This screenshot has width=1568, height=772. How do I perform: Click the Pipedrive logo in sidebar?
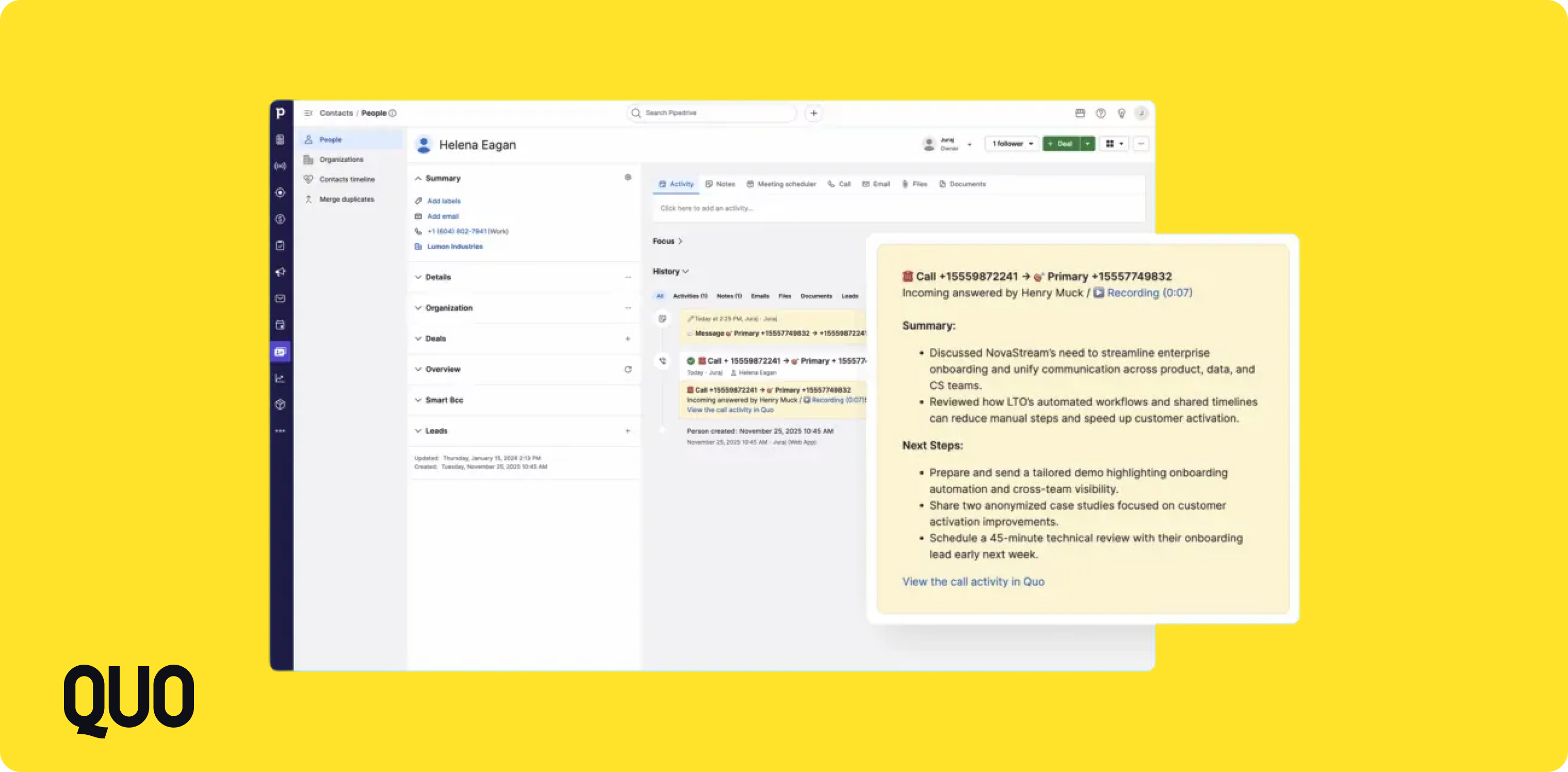pyautogui.click(x=280, y=112)
